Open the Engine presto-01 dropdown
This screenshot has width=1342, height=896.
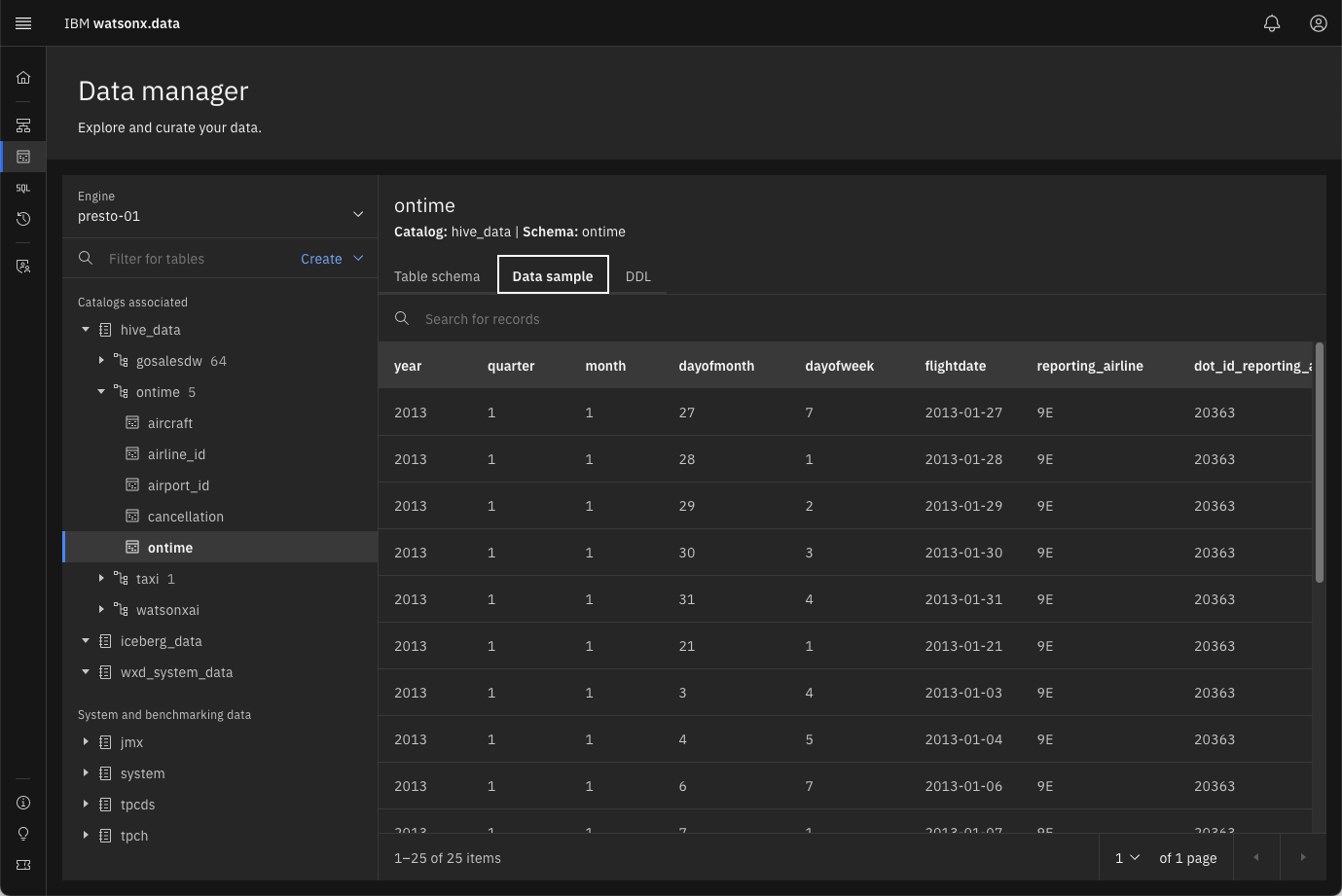(x=220, y=207)
